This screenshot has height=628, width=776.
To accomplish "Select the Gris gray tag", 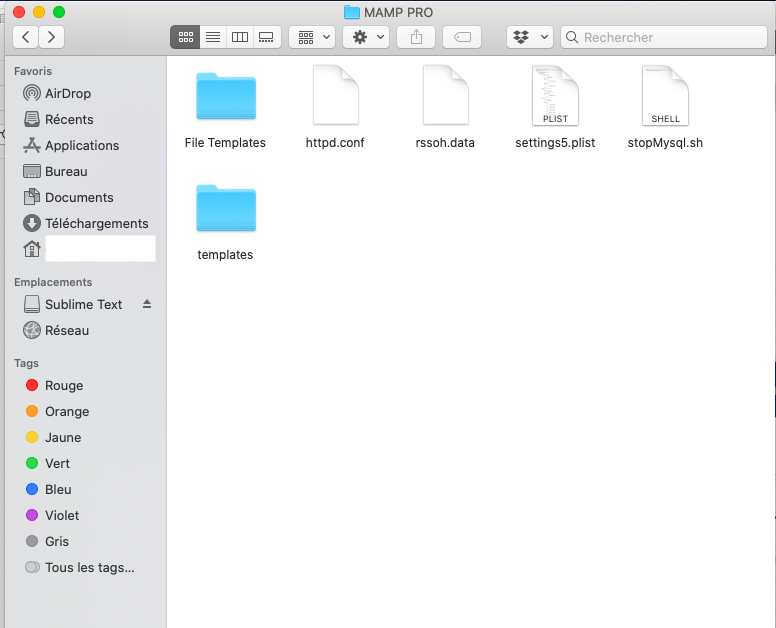I will coord(84,541).
